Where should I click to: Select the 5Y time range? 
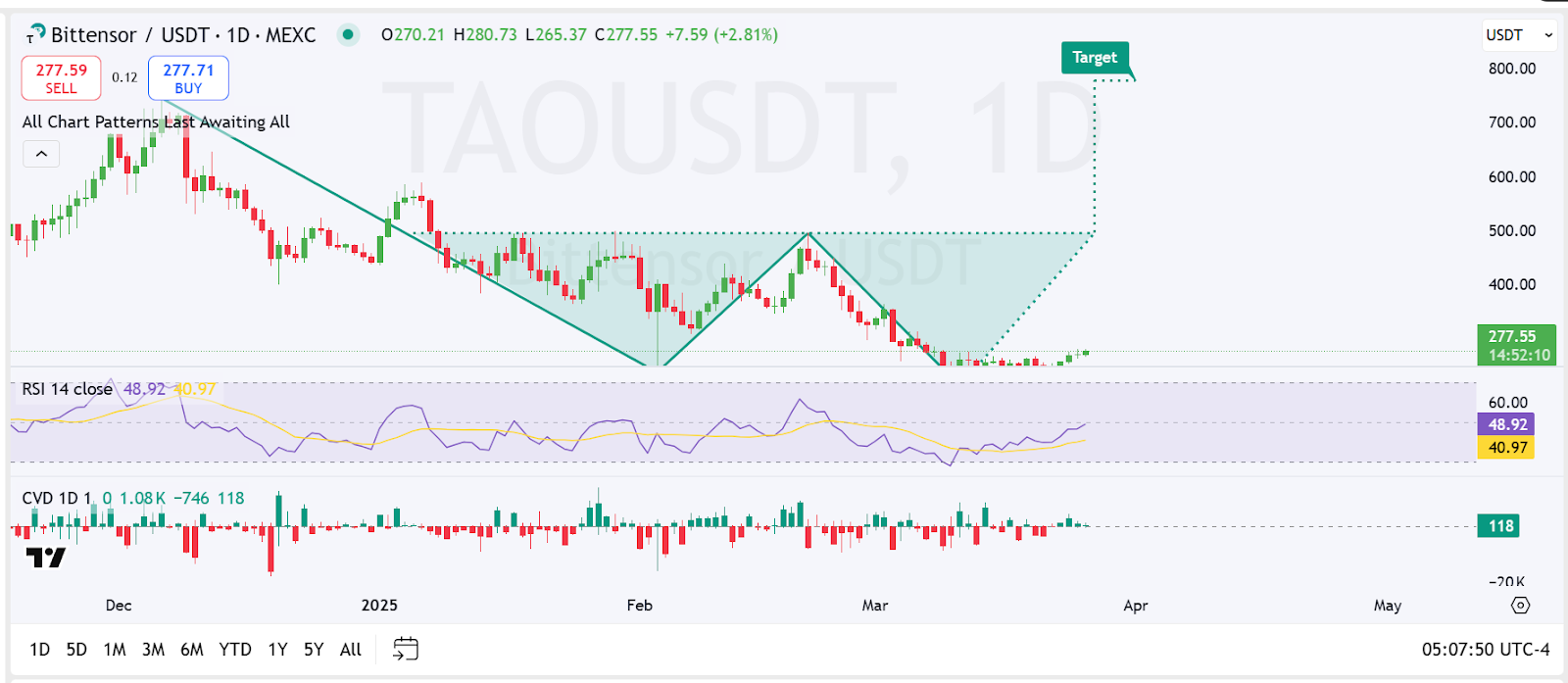point(314,650)
